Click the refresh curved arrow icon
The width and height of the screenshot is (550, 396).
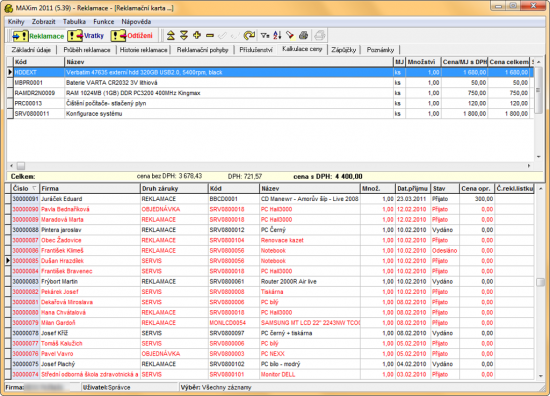click(249, 35)
